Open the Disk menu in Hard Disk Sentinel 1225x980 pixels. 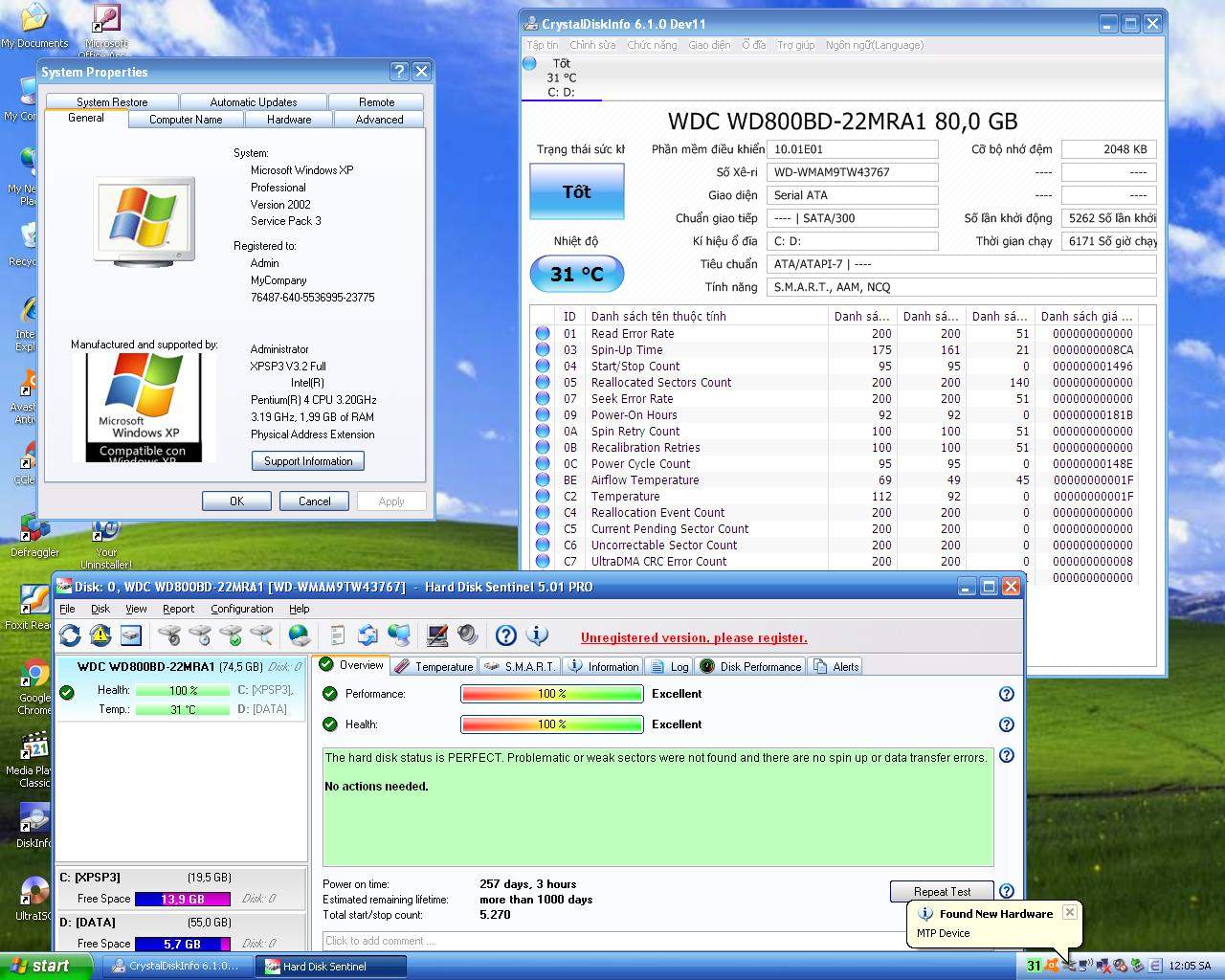100,609
